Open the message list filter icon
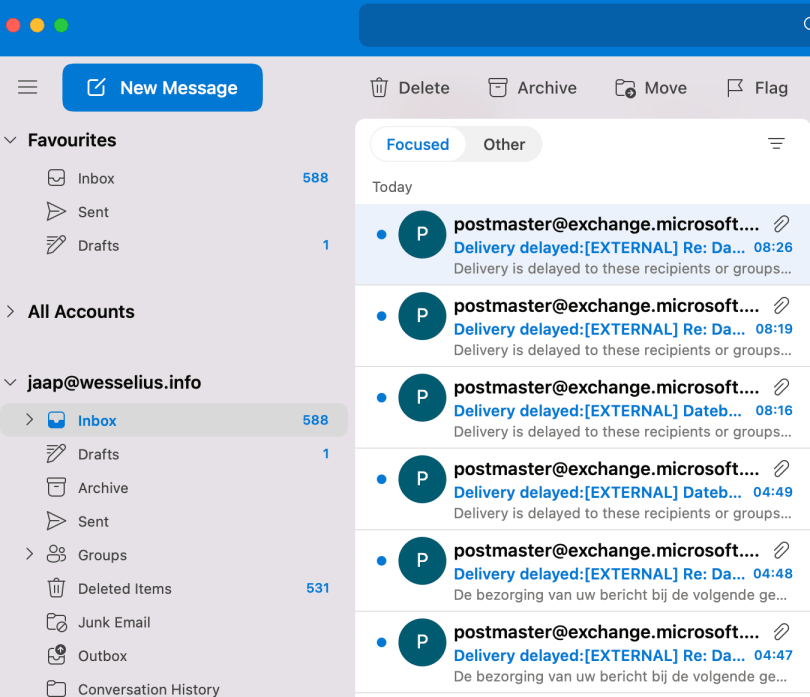 click(776, 144)
